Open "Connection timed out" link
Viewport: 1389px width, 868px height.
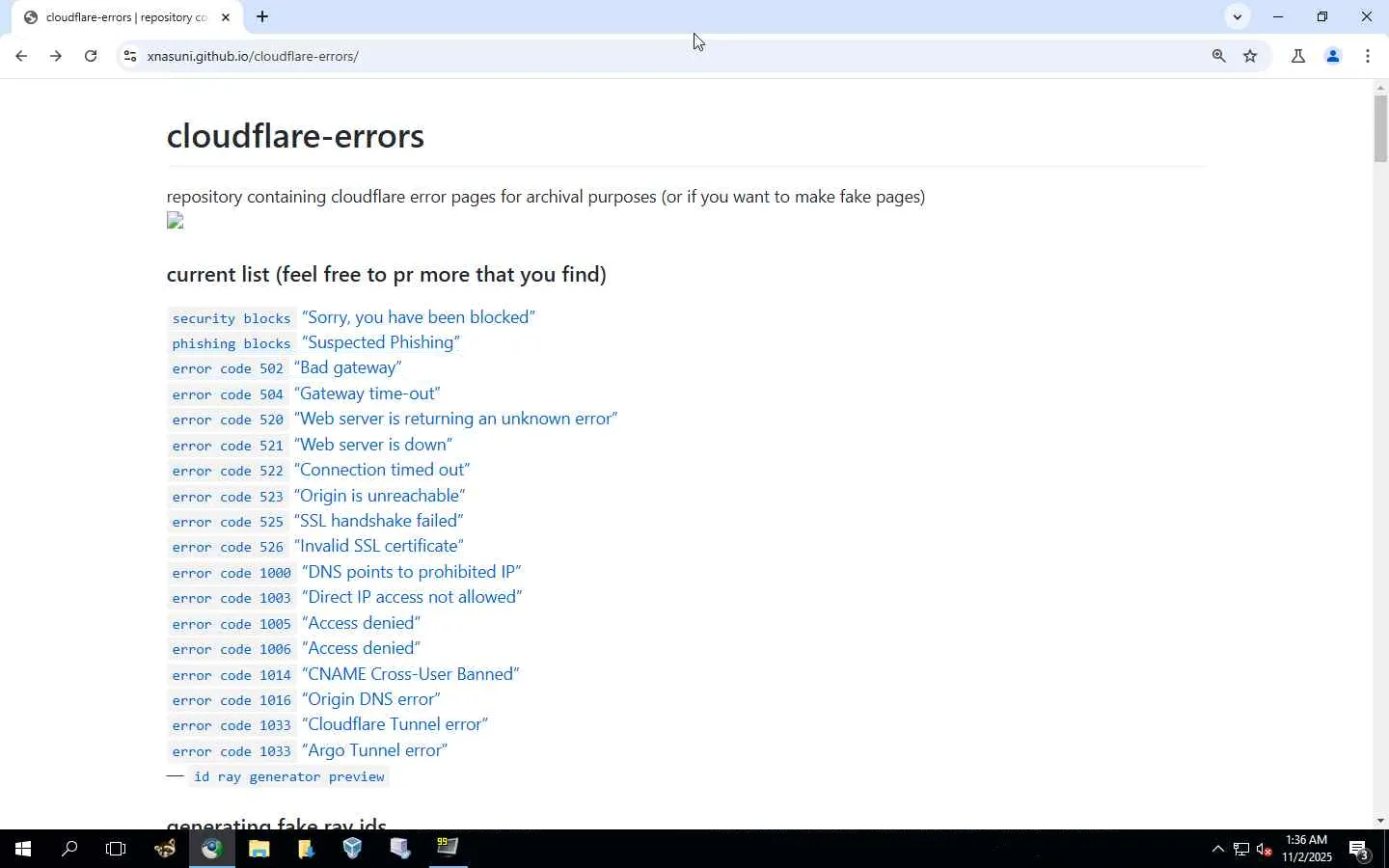coord(382,470)
